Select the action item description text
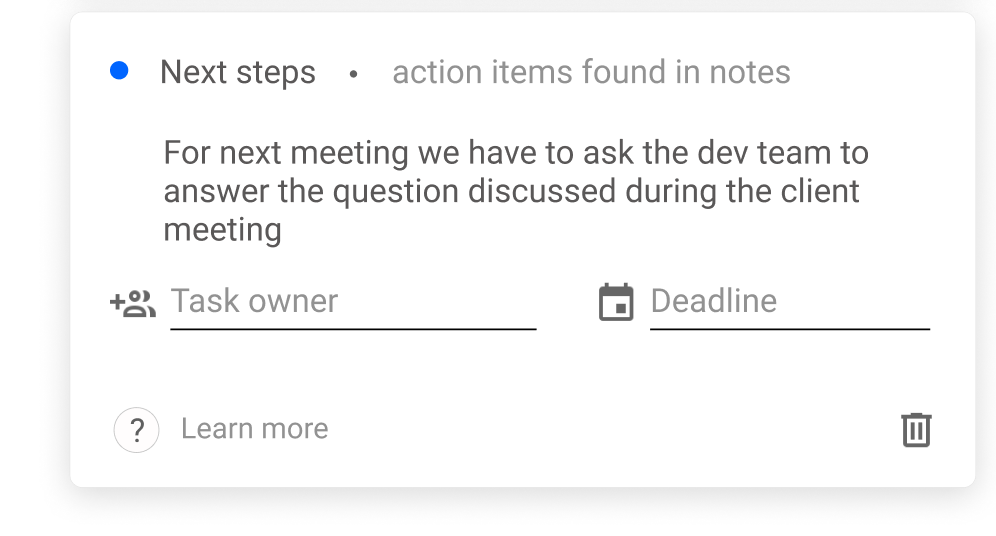The height and width of the screenshot is (536, 996). coord(516,191)
